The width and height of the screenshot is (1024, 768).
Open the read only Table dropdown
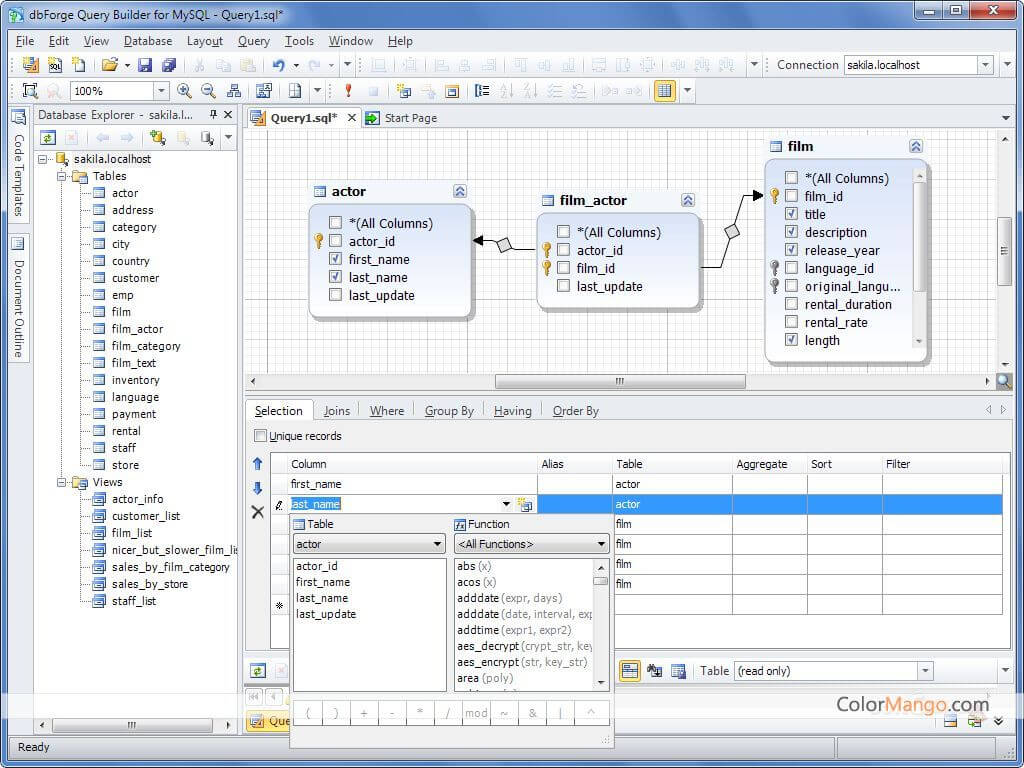(925, 671)
